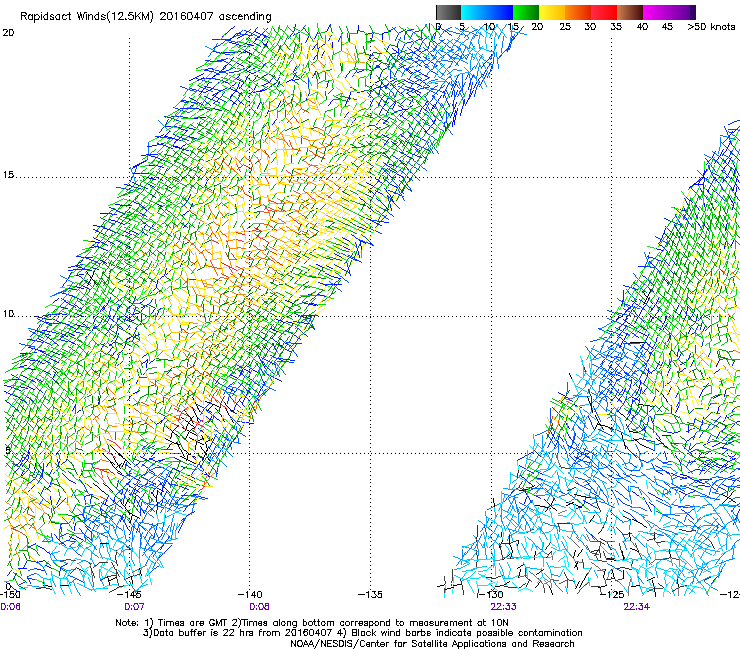The height and width of the screenshot is (650, 740).
Task: Click the 'Times are GMT' note line
Action: (312, 623)
